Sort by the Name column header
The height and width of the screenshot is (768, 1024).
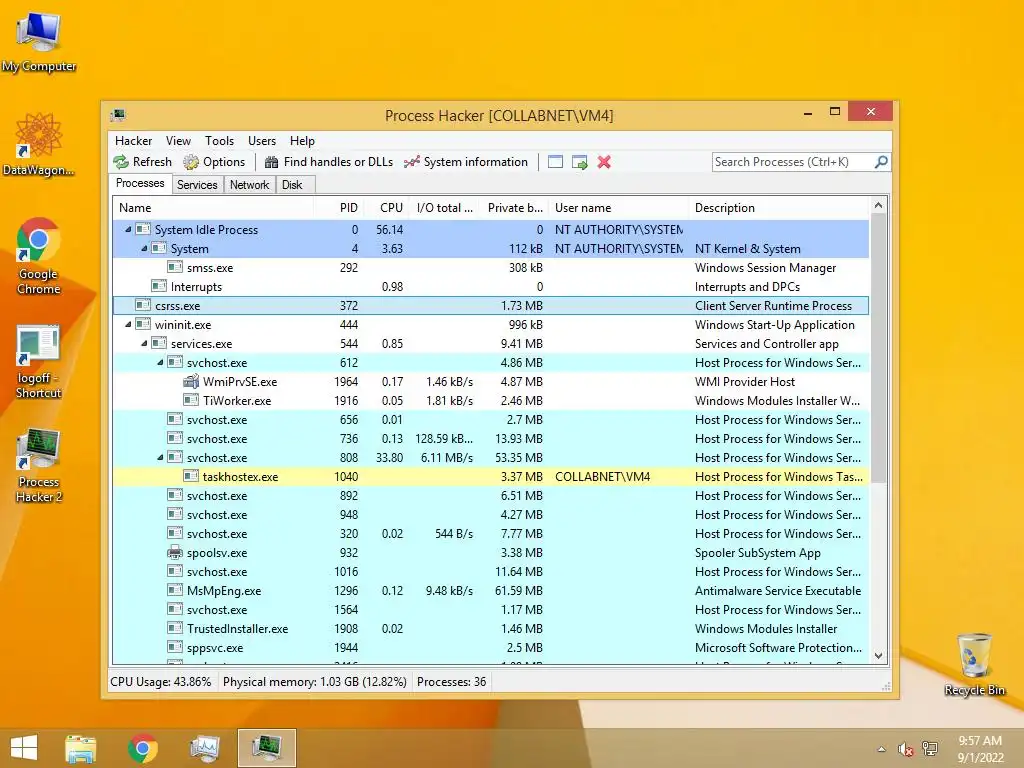click(212, 208)
